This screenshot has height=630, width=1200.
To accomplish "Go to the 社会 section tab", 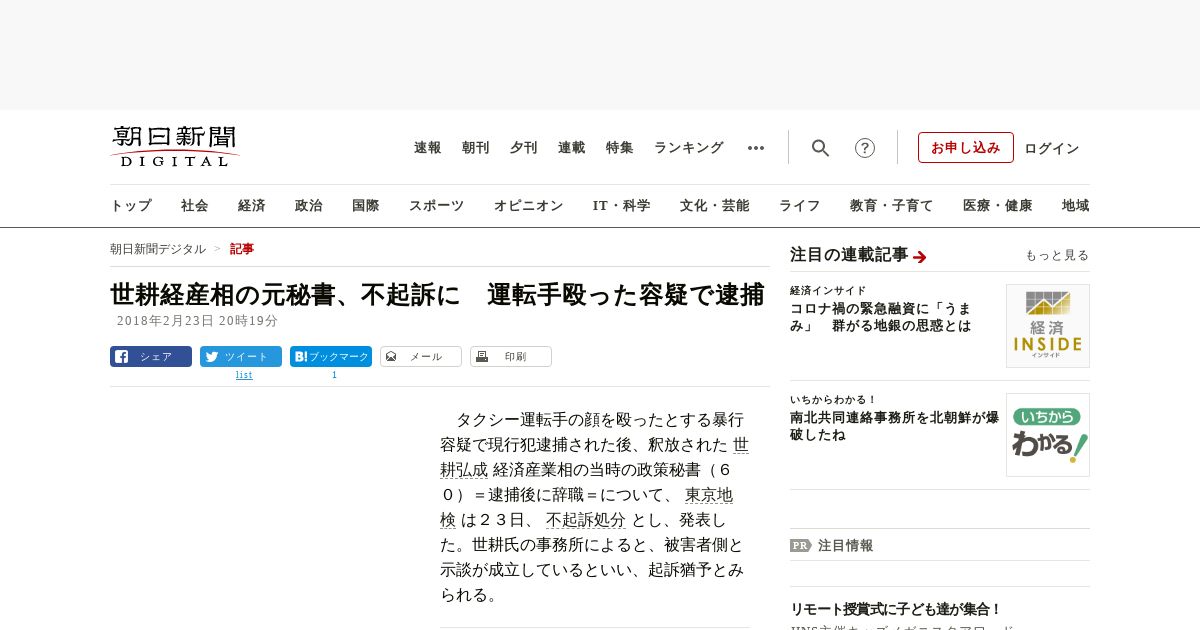I will point(195,206).
